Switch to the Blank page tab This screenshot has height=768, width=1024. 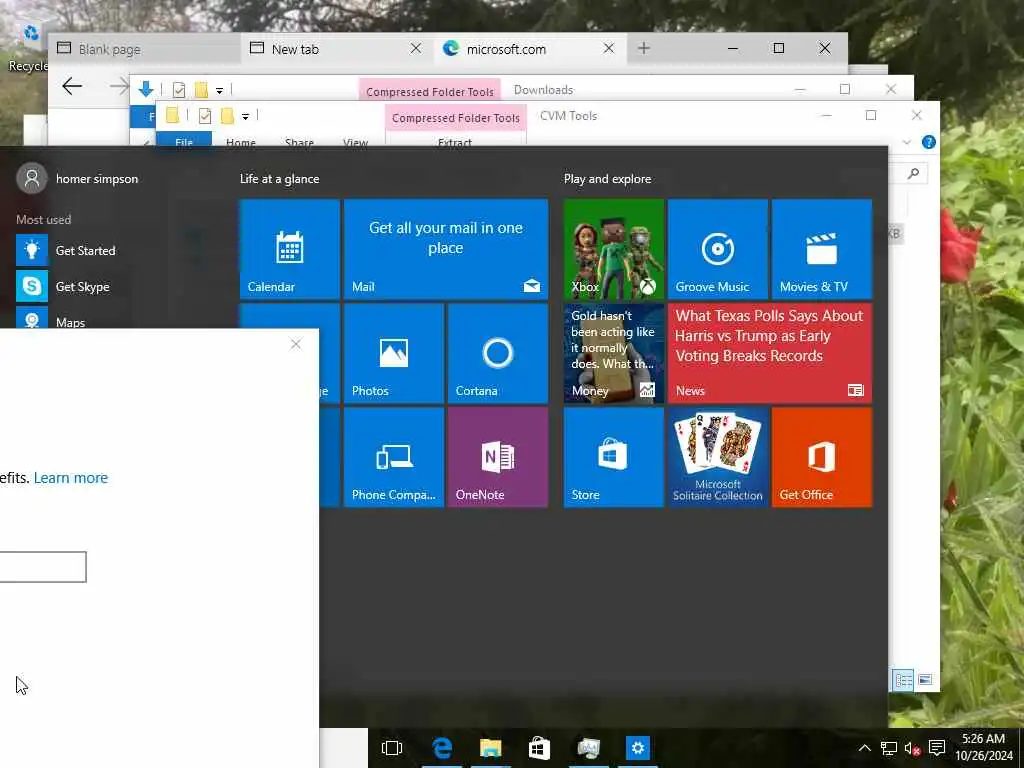pyautogui.click(x=144, y=49)
